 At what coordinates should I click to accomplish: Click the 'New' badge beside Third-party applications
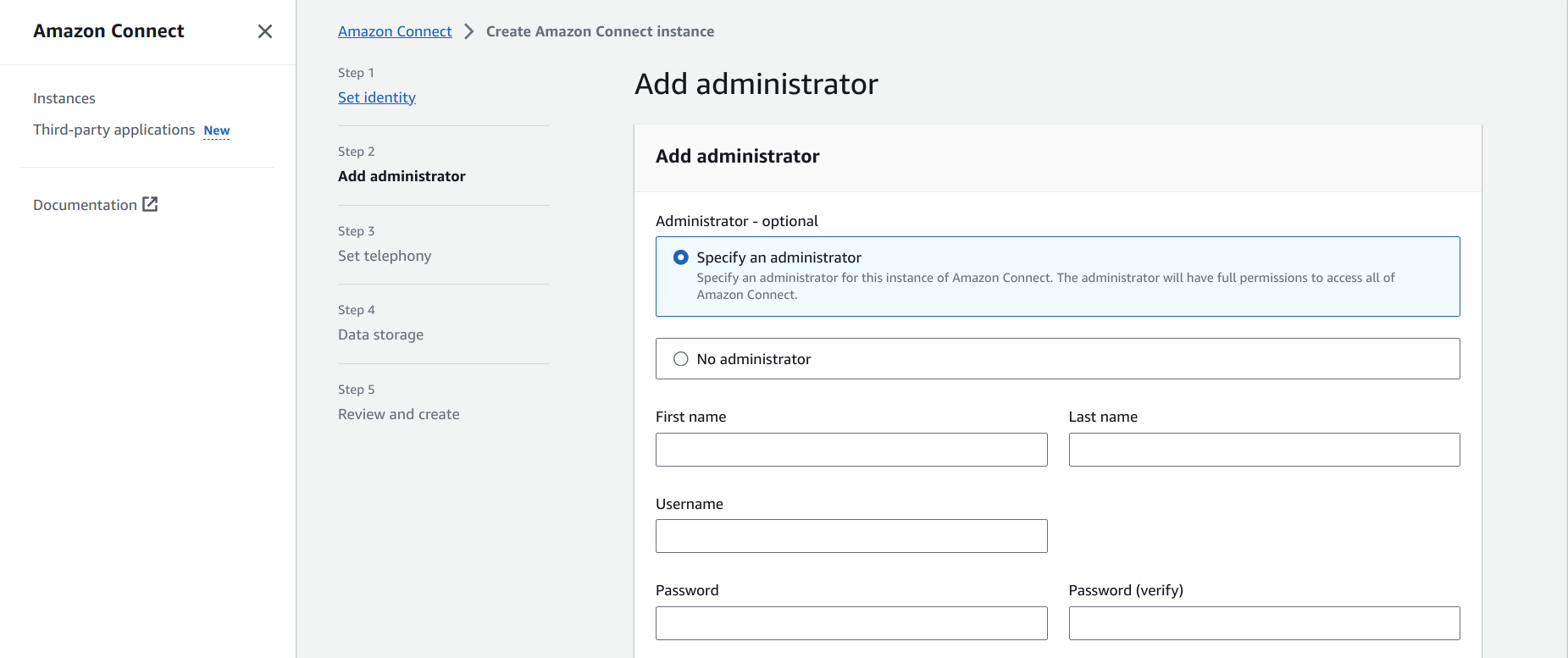[217, 130]
